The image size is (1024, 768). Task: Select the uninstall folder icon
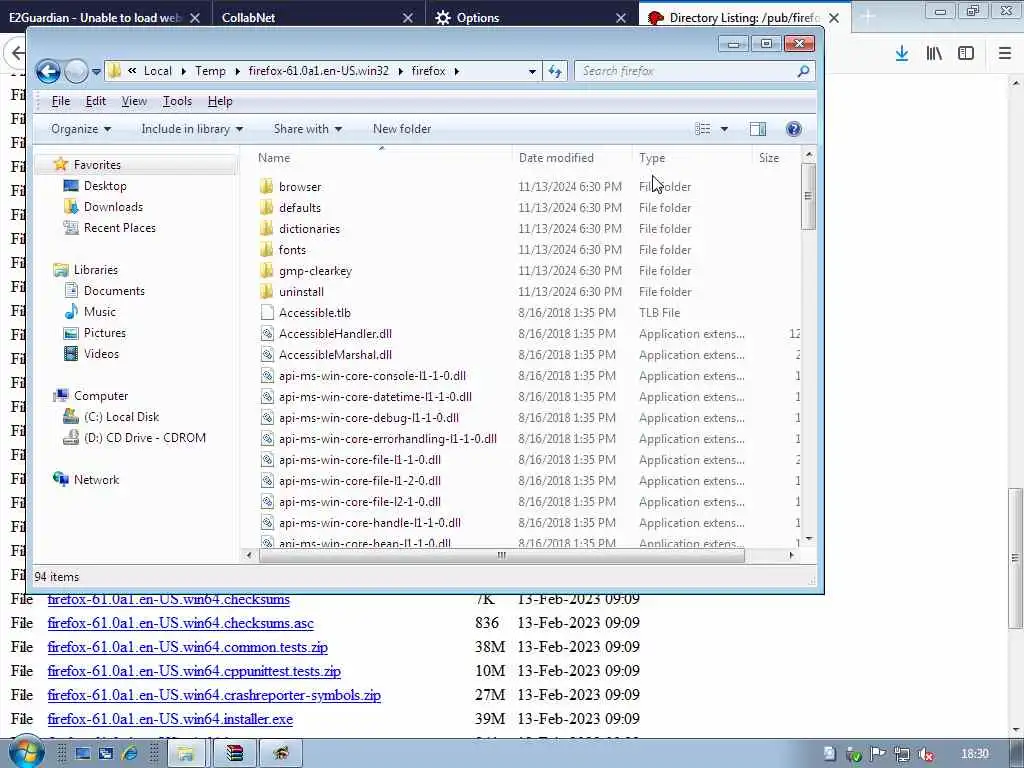point(266,291)
